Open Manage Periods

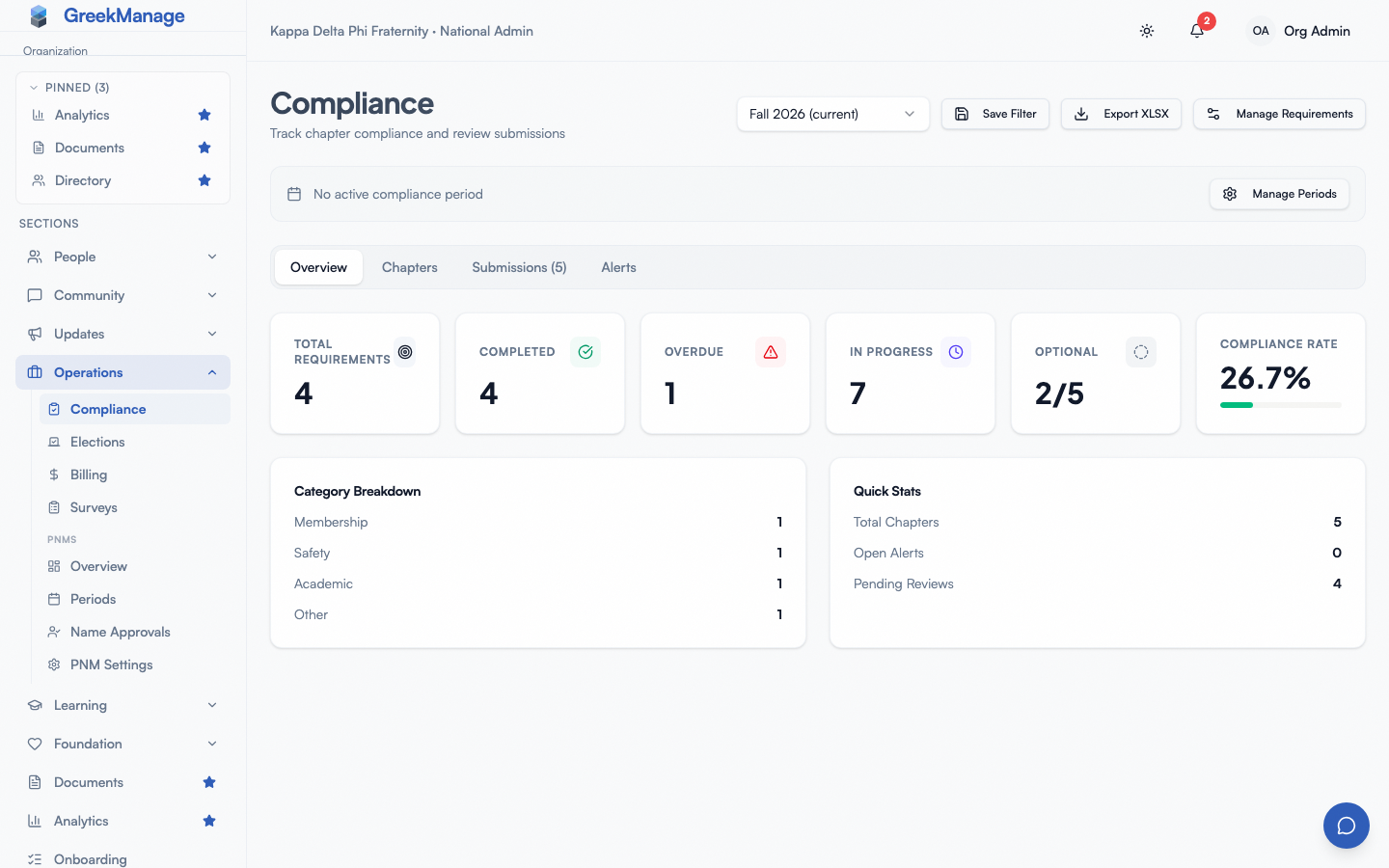coord(1279,194)
